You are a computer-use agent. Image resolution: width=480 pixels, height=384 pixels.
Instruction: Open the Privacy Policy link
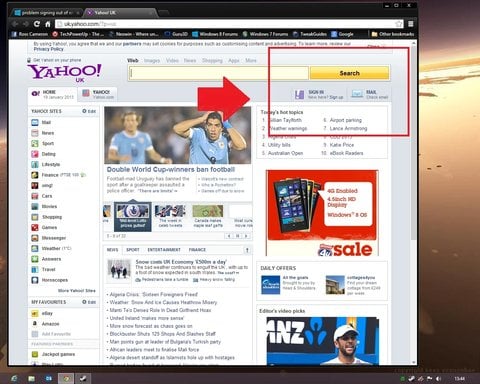click(48, 49)
